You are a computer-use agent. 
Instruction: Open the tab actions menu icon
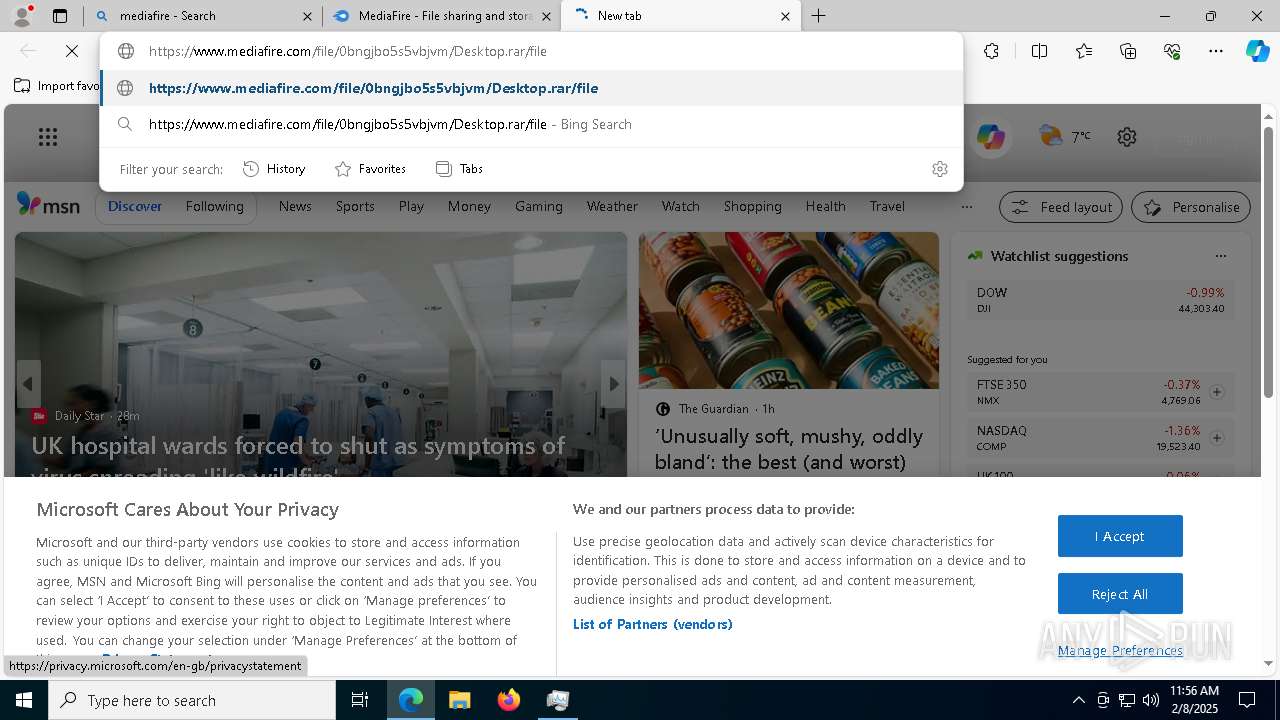pos(60,16)
